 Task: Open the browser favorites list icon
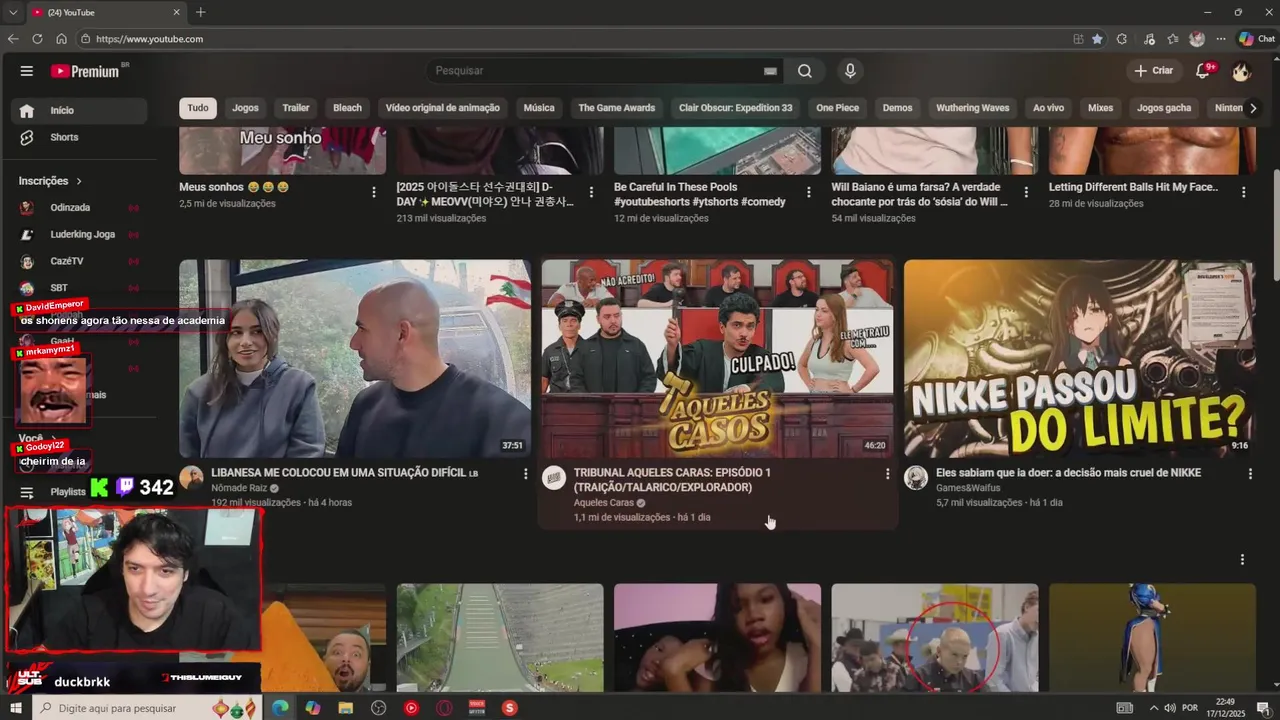pyautogui.click(x=1173, y=39)
